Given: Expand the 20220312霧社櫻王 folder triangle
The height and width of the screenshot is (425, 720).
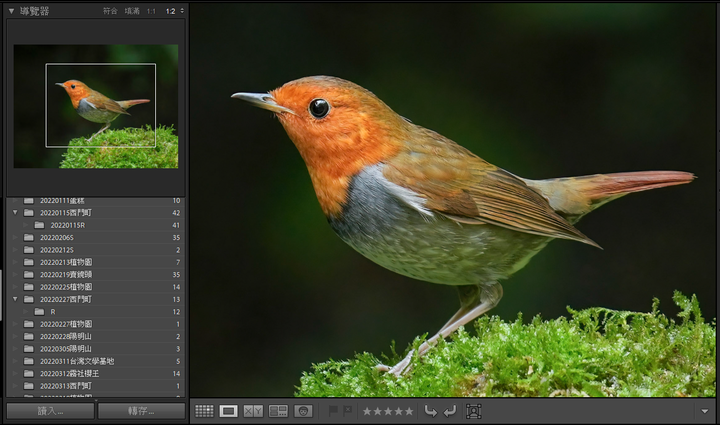Looking at the screenshot, I should coord(15,373).
